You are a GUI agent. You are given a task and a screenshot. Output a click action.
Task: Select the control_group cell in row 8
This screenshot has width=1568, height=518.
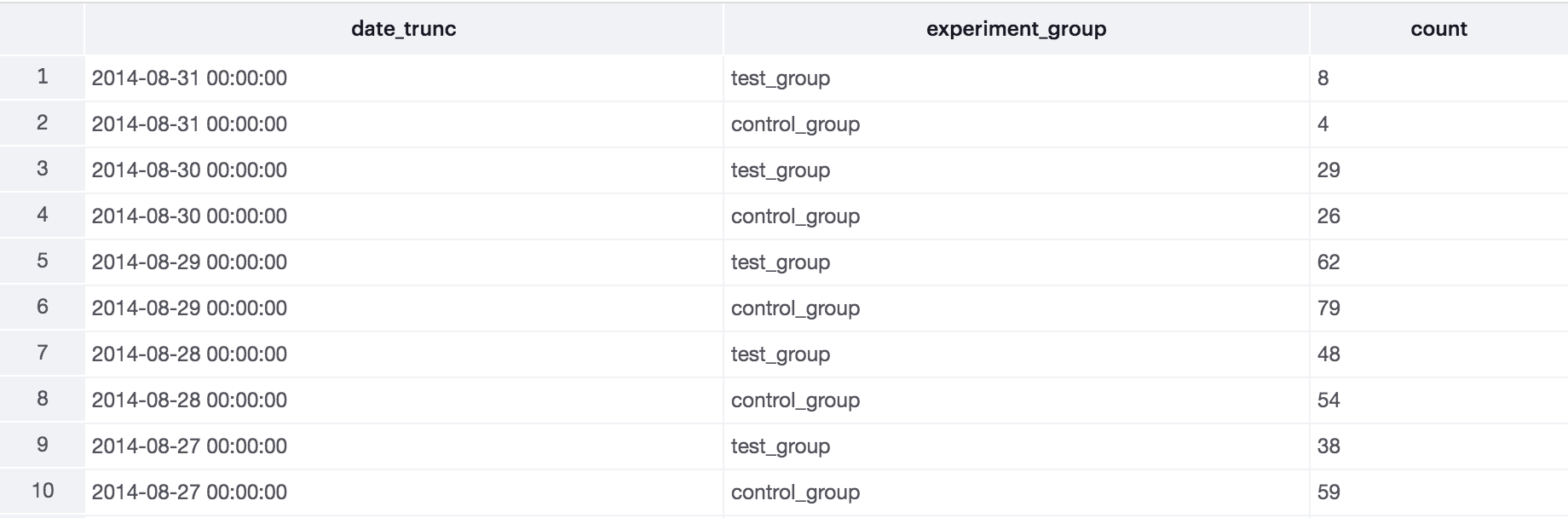tap(795, 400)
